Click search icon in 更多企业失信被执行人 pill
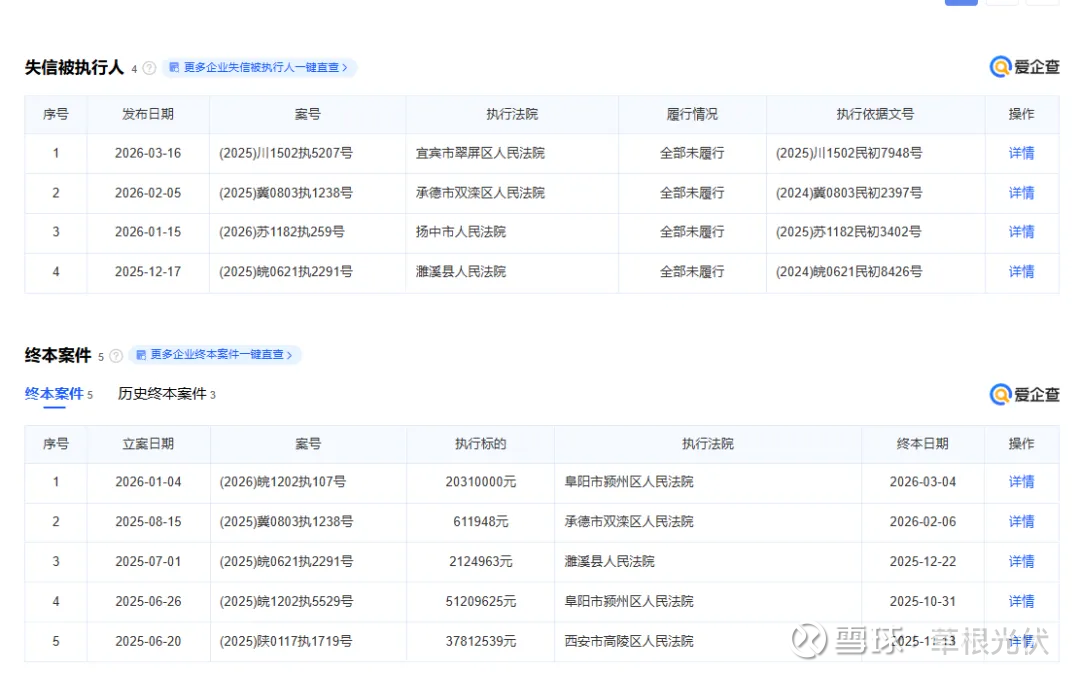1080x674 pixels. click(x=174, y=68)
